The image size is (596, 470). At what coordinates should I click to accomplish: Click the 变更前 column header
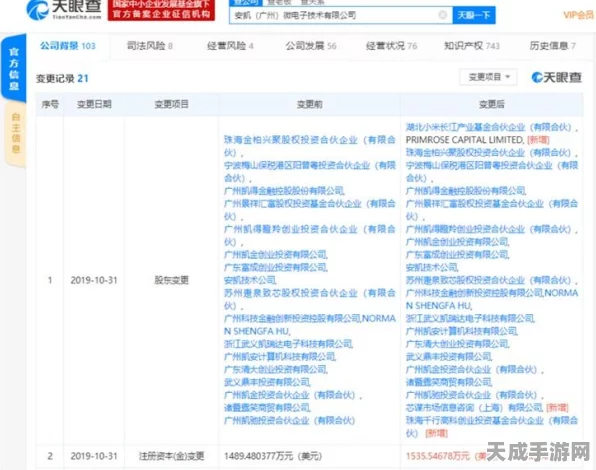tap(309, 104)
